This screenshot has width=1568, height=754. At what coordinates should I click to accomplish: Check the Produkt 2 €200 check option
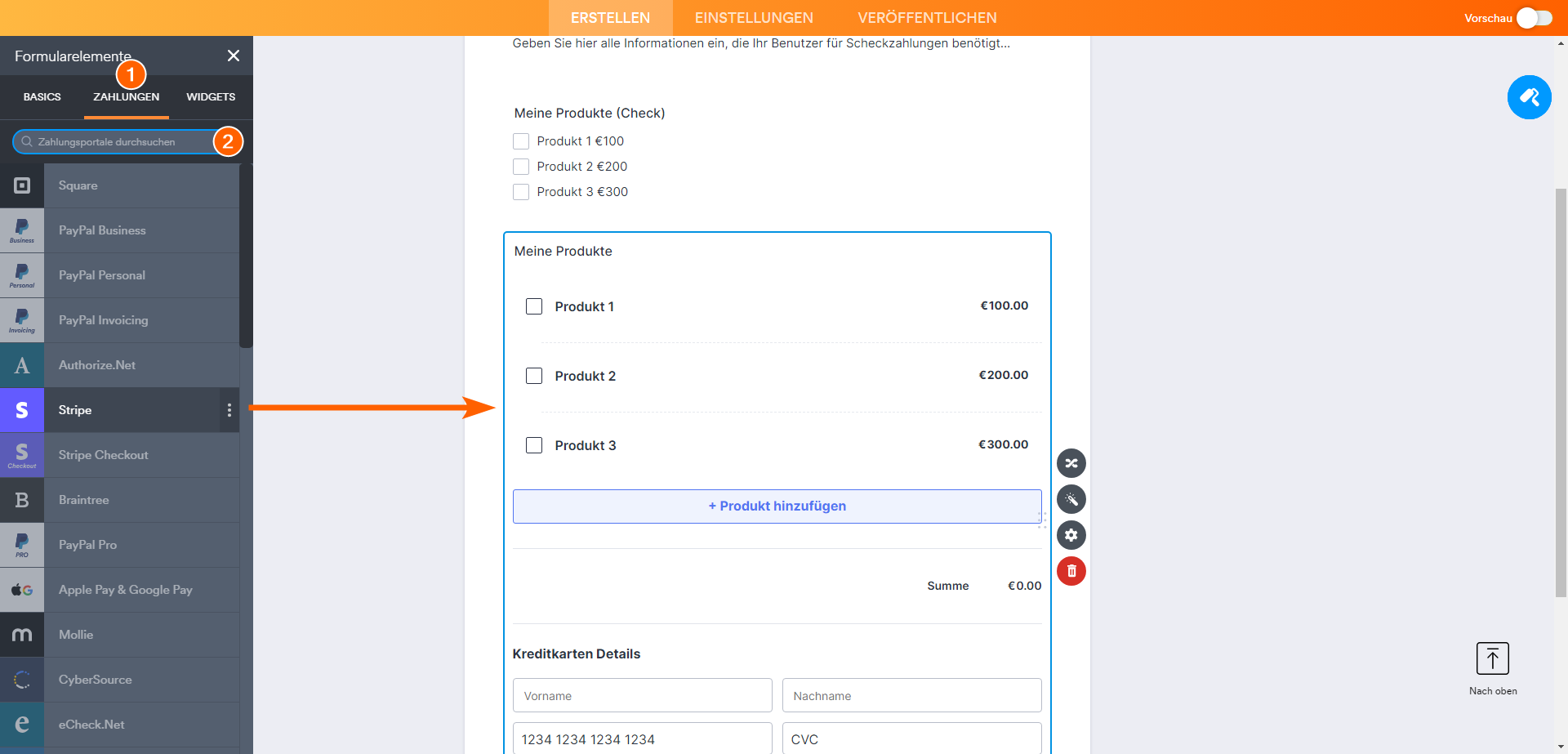click(x=521, y=167)
